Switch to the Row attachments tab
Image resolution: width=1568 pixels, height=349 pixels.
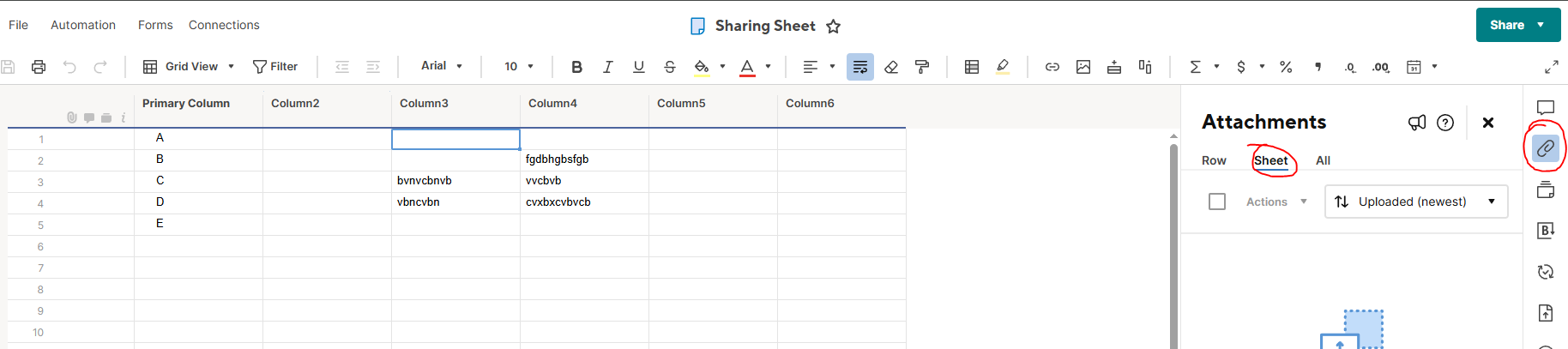(x=1214, y=160)
